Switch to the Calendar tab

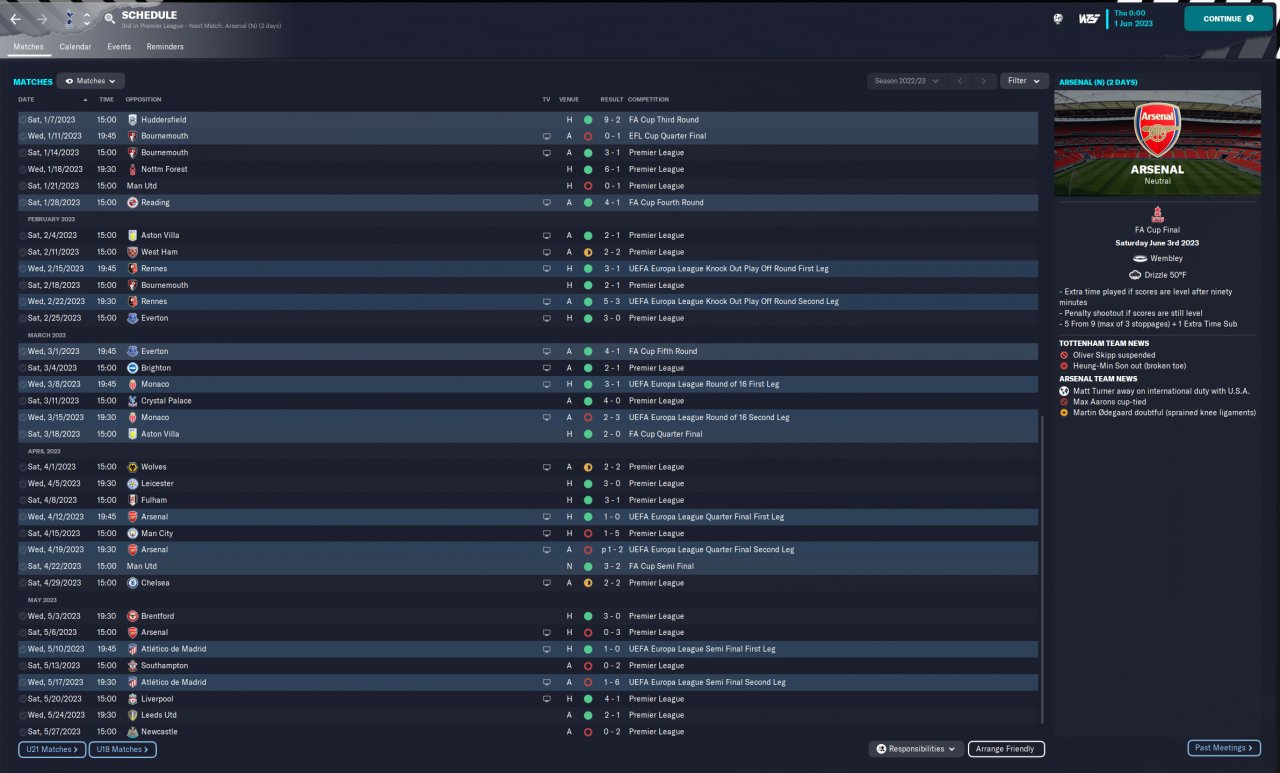click(x=75, y=47)
